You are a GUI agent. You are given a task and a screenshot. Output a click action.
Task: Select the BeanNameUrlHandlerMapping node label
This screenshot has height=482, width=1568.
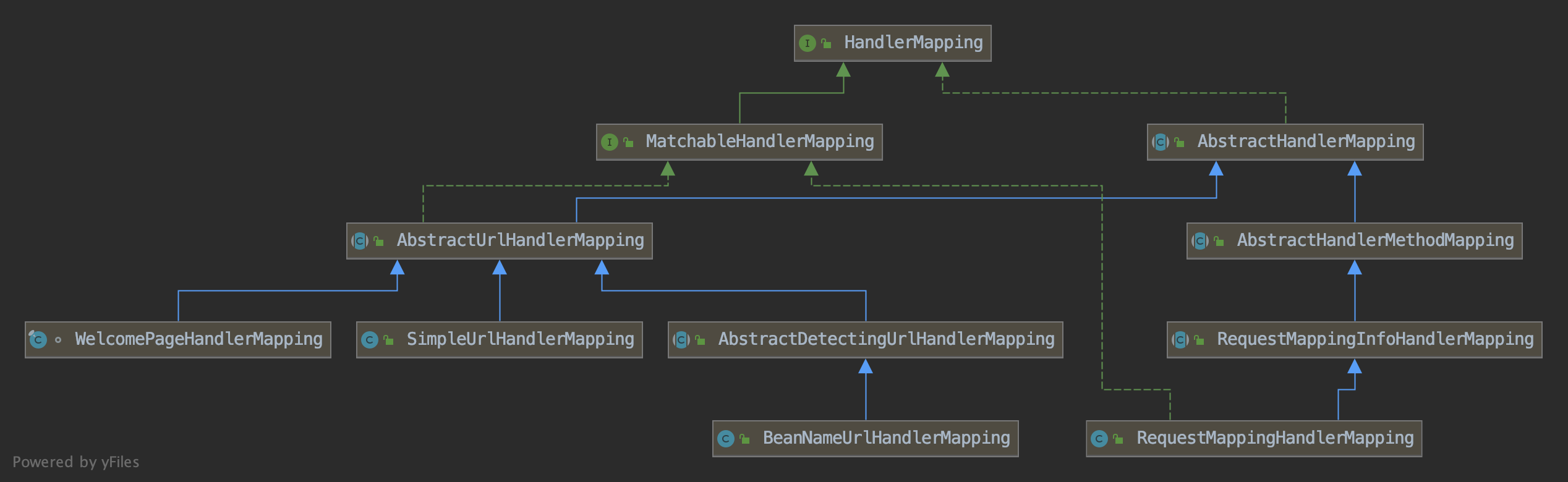tap(886, 438)
